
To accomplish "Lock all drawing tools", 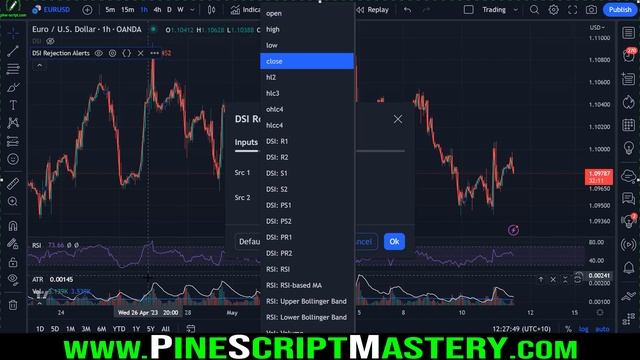I will coord(13,262).
